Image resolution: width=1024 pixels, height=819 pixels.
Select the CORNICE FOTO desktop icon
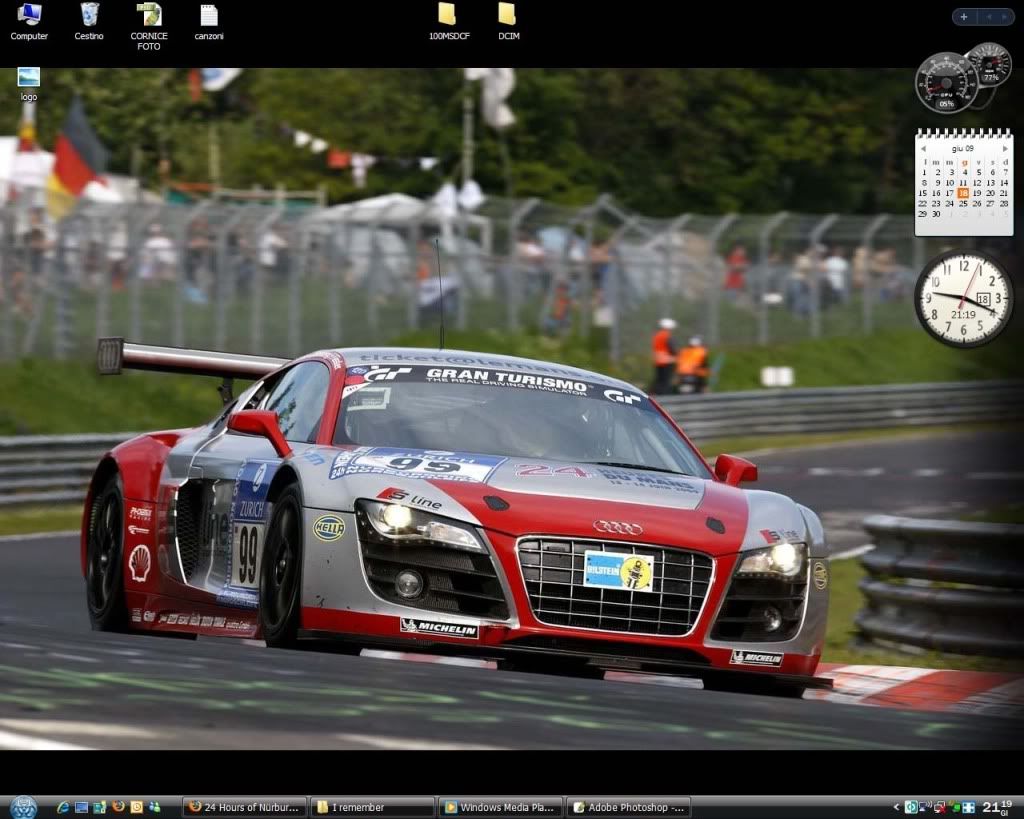(x=149, y=27)
